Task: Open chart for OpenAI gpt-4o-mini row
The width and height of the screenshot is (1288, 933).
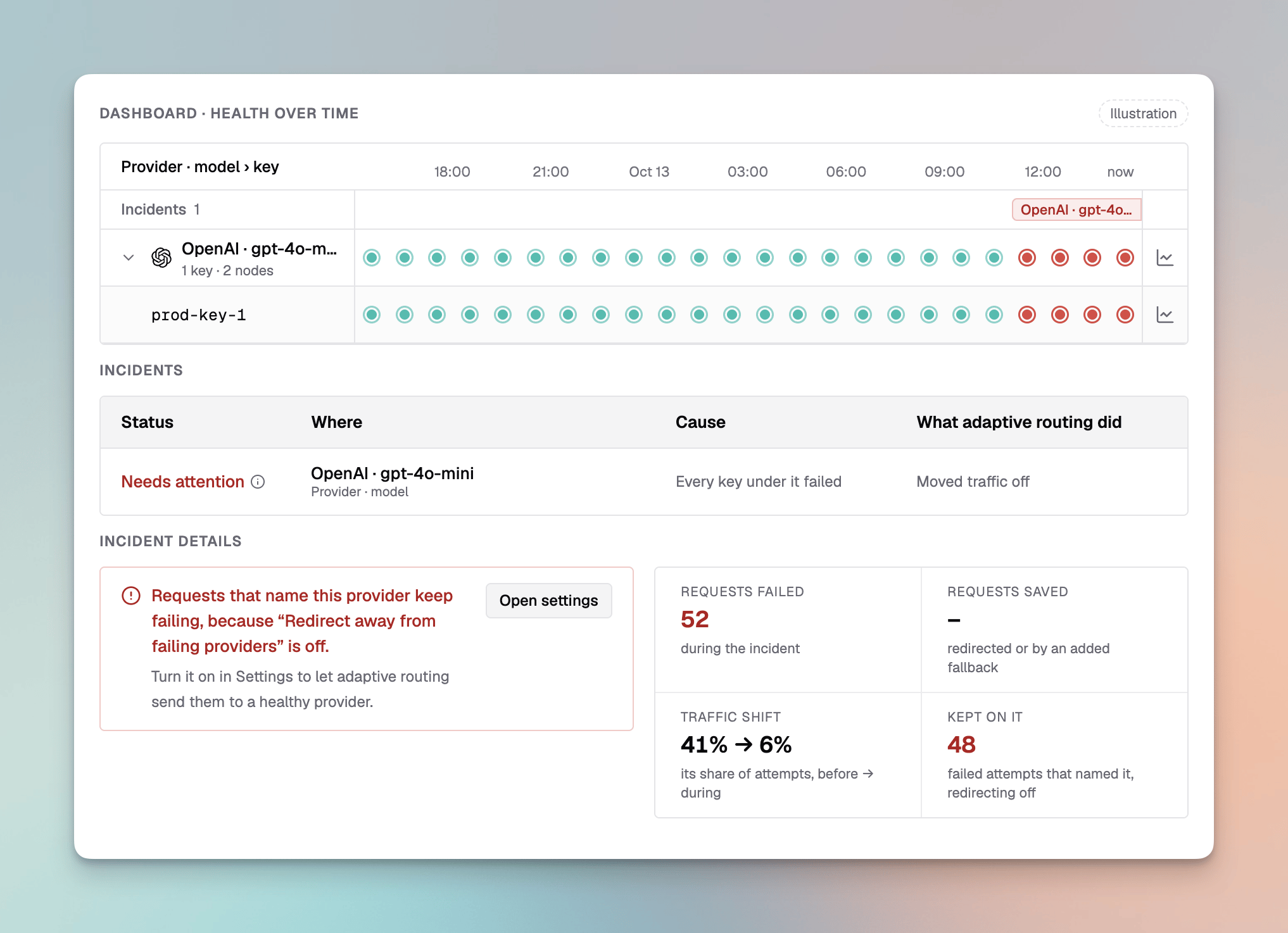Action: (x=1165, y=258)
